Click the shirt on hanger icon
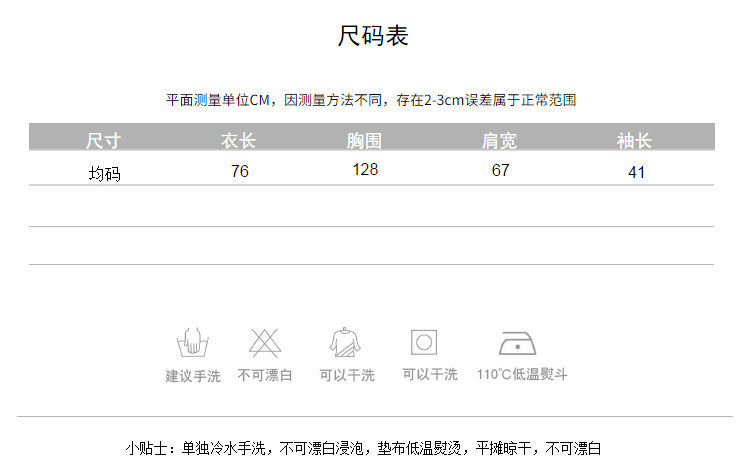750x473 pixels. [x=345, y=343]
